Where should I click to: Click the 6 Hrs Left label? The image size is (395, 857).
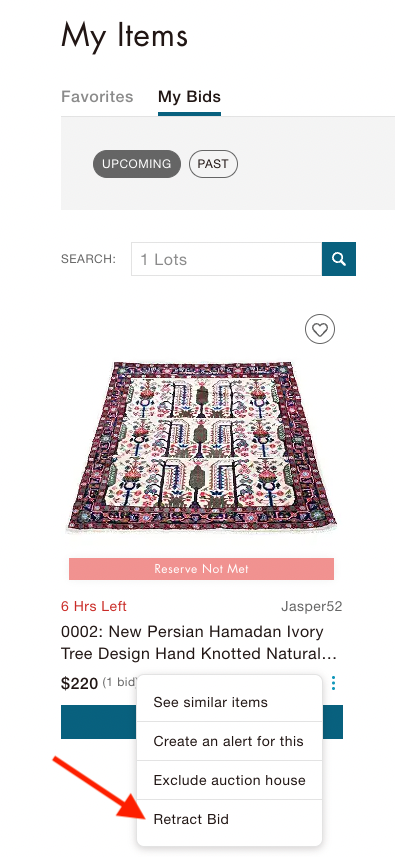[94, 607]
